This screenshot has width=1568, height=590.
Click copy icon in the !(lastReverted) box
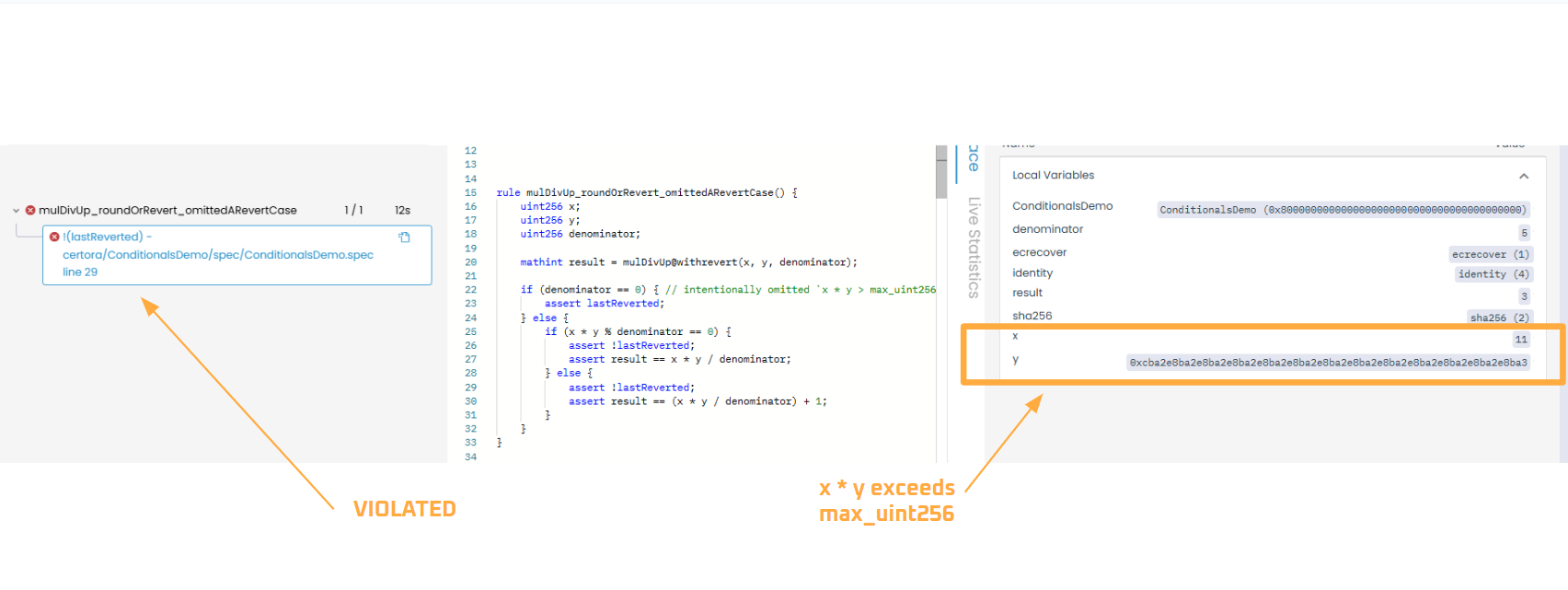[x=404, y=237]
